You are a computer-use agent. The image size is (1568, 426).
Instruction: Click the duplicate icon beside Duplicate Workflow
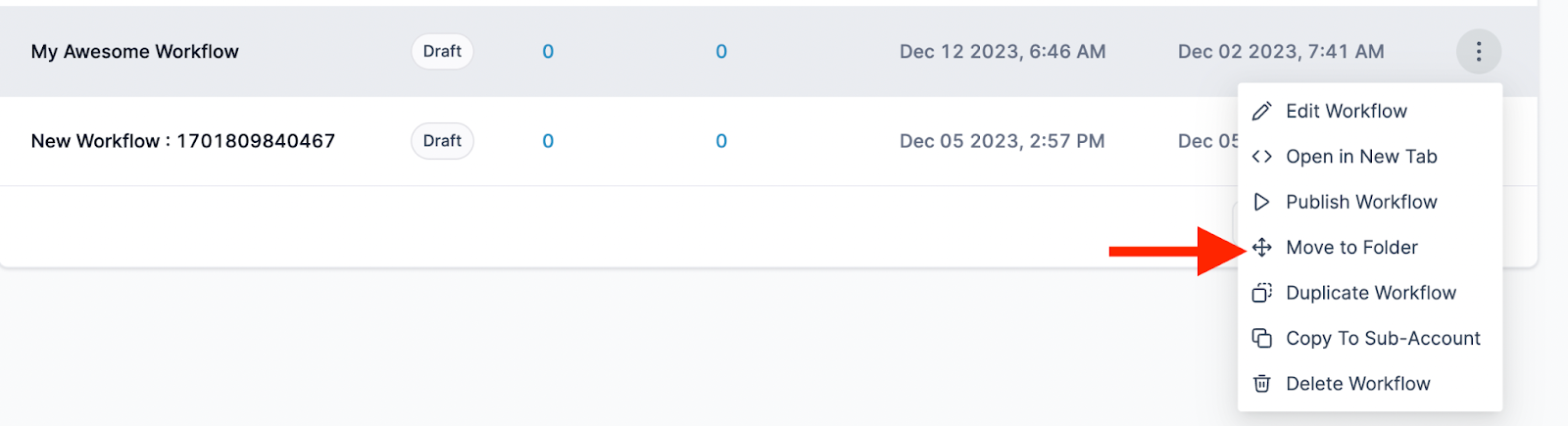click(x=1262, y=293)
